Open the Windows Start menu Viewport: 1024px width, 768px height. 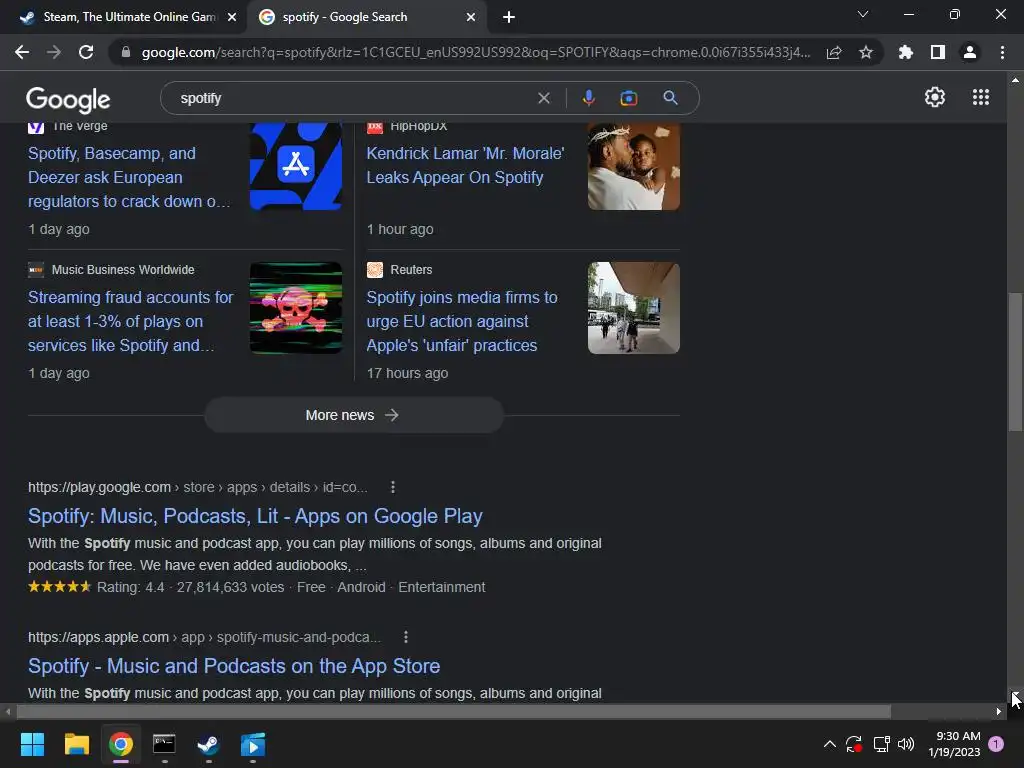pyautogui.click(x=32, y=744)
